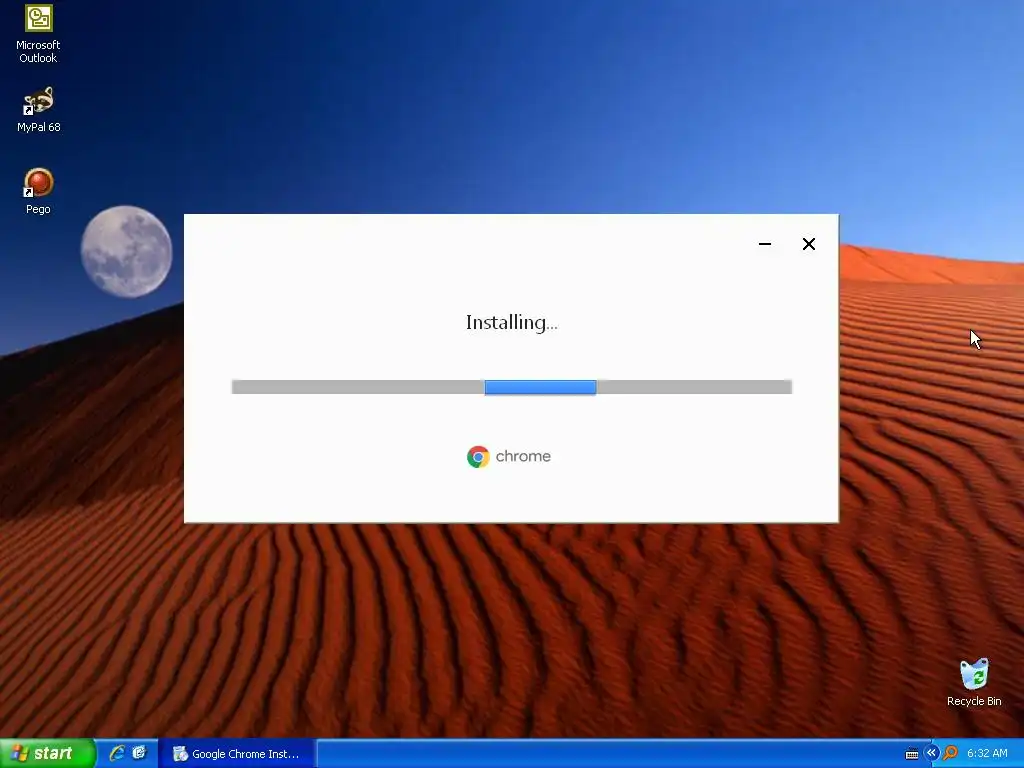Expand hidden system tray icons

click(x=931, y=753)
